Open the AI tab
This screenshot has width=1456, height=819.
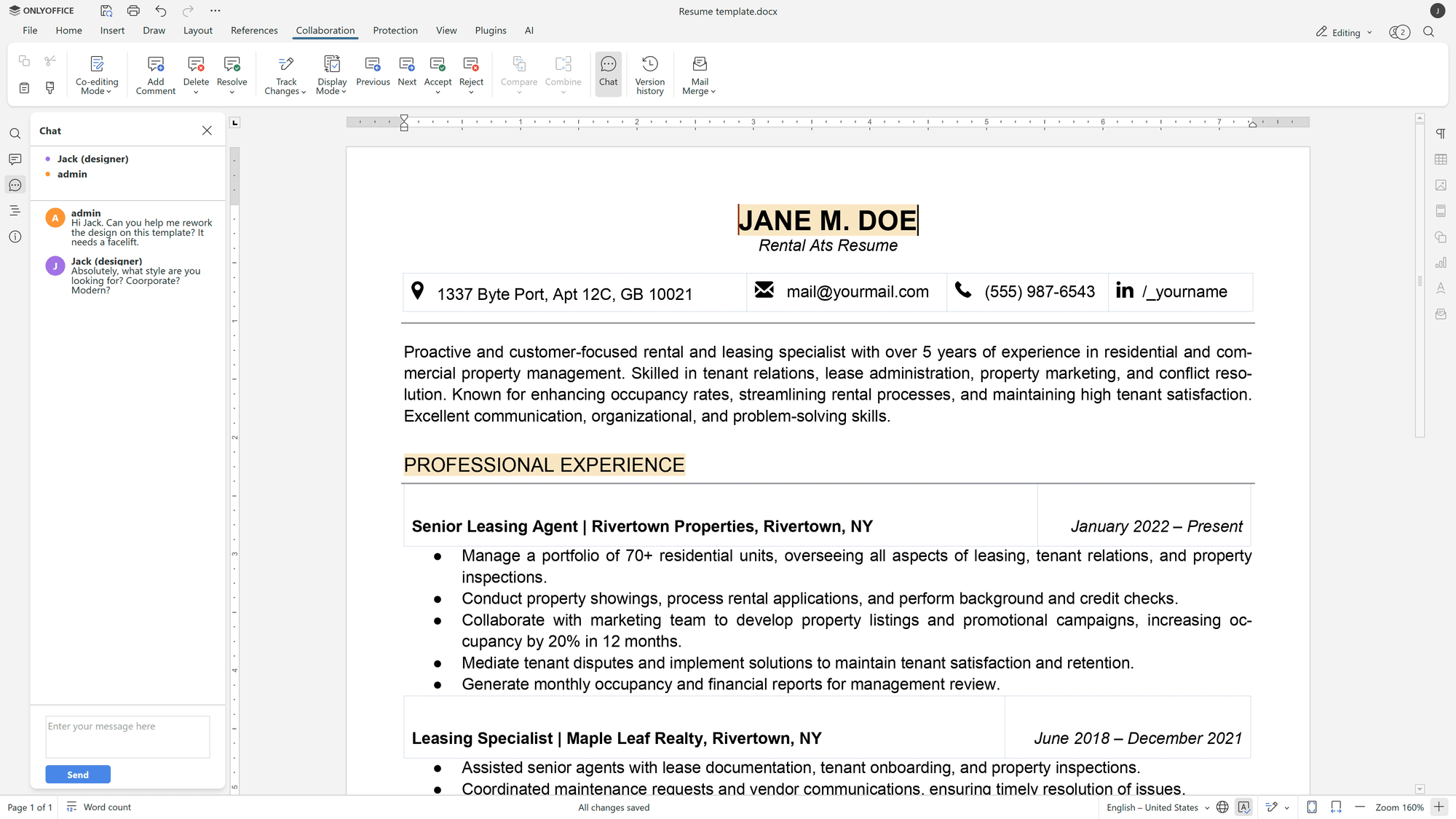click(x=529, y=31)
